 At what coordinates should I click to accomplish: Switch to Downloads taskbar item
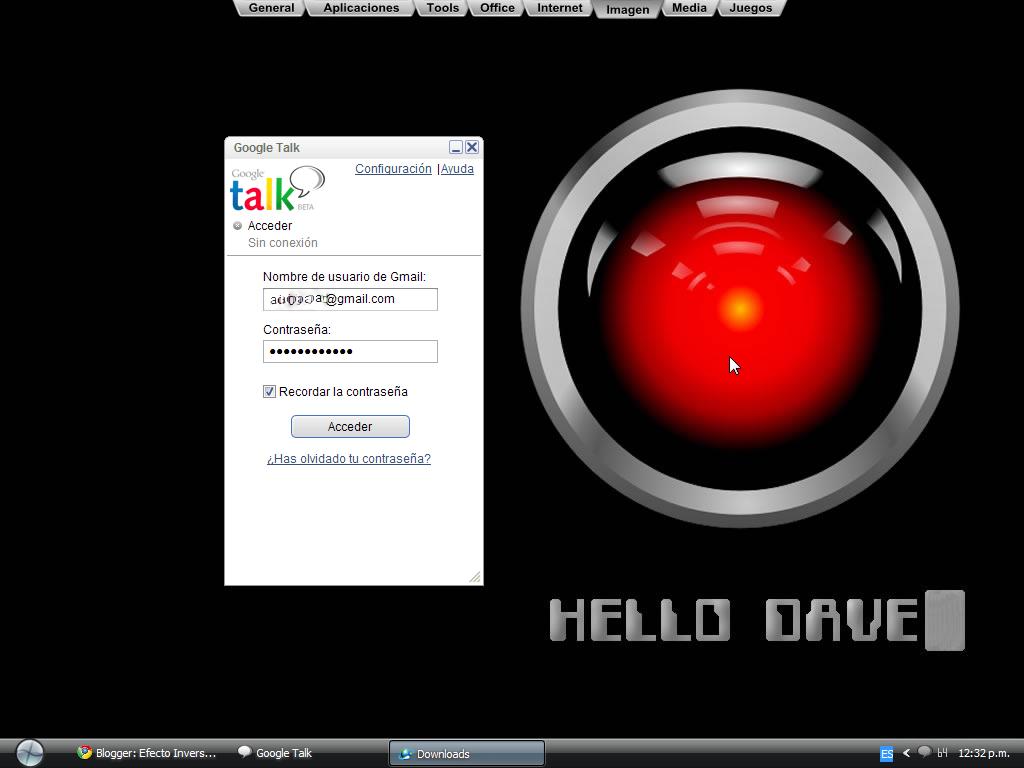pos(466,754)
